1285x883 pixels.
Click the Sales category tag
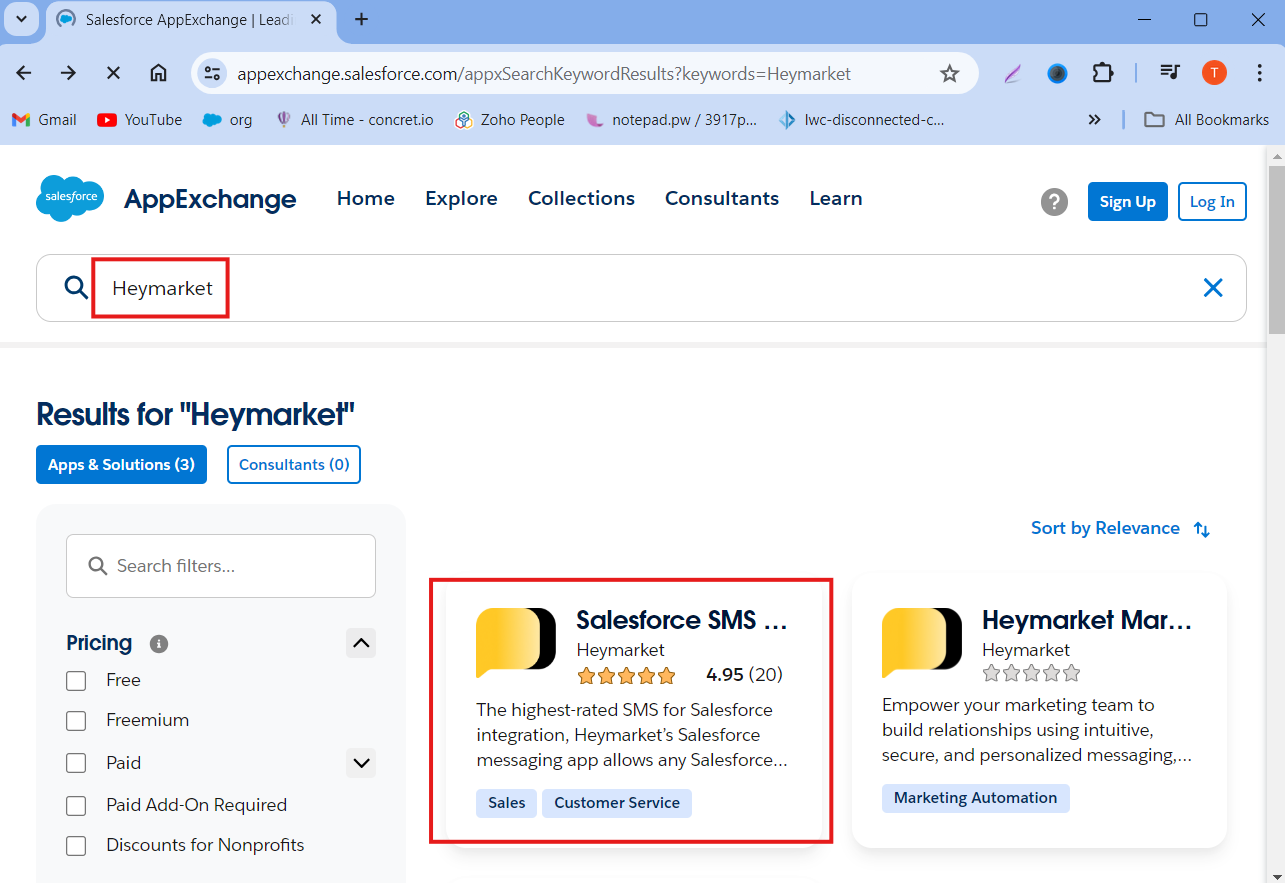click(x=507, y=803)
